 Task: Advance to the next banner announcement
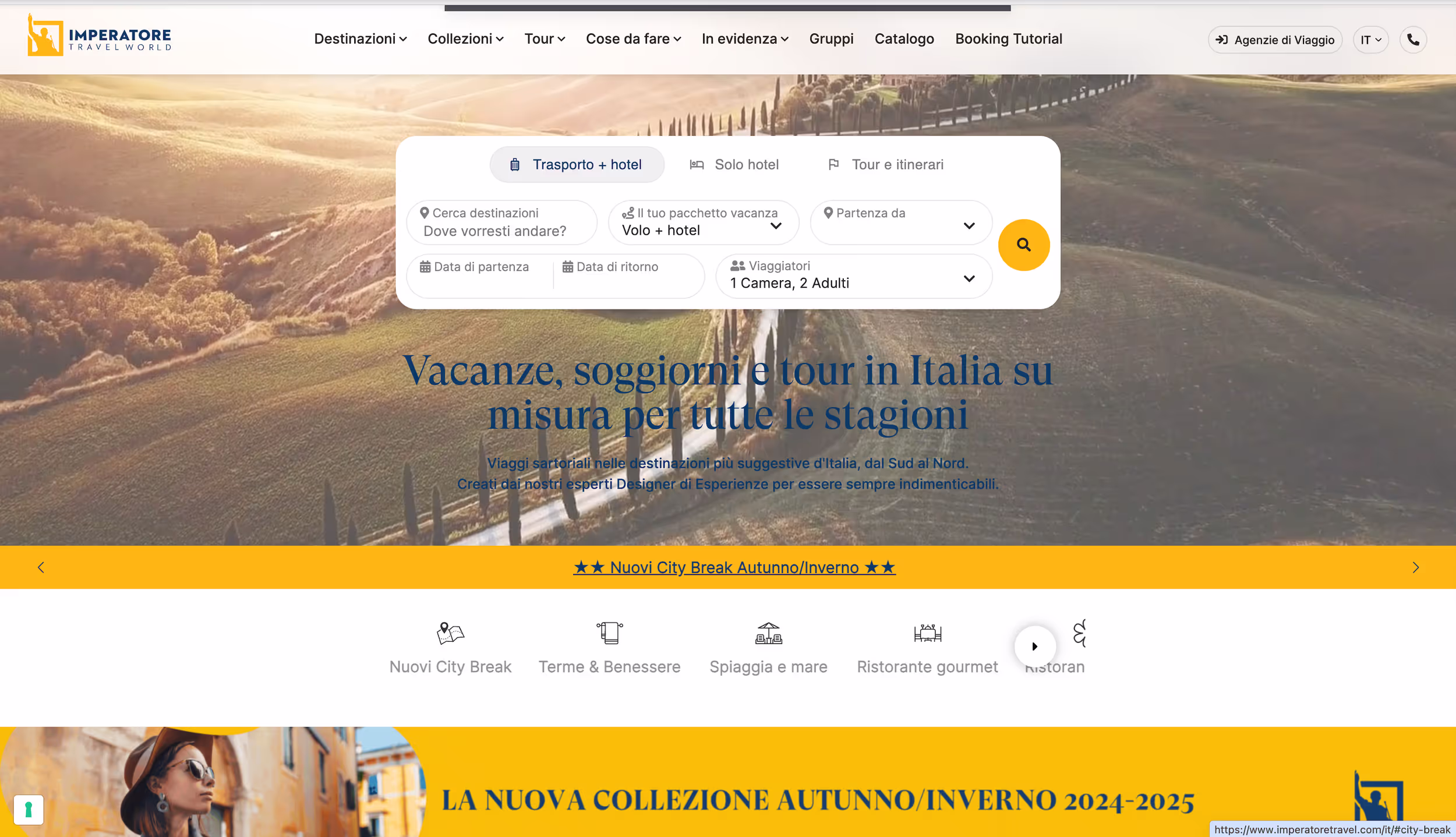(x=1415, y=567)
